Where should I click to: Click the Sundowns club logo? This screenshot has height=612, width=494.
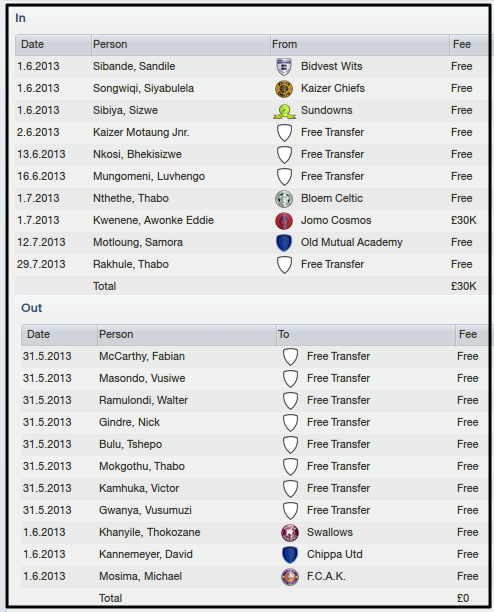click(284, 111)
